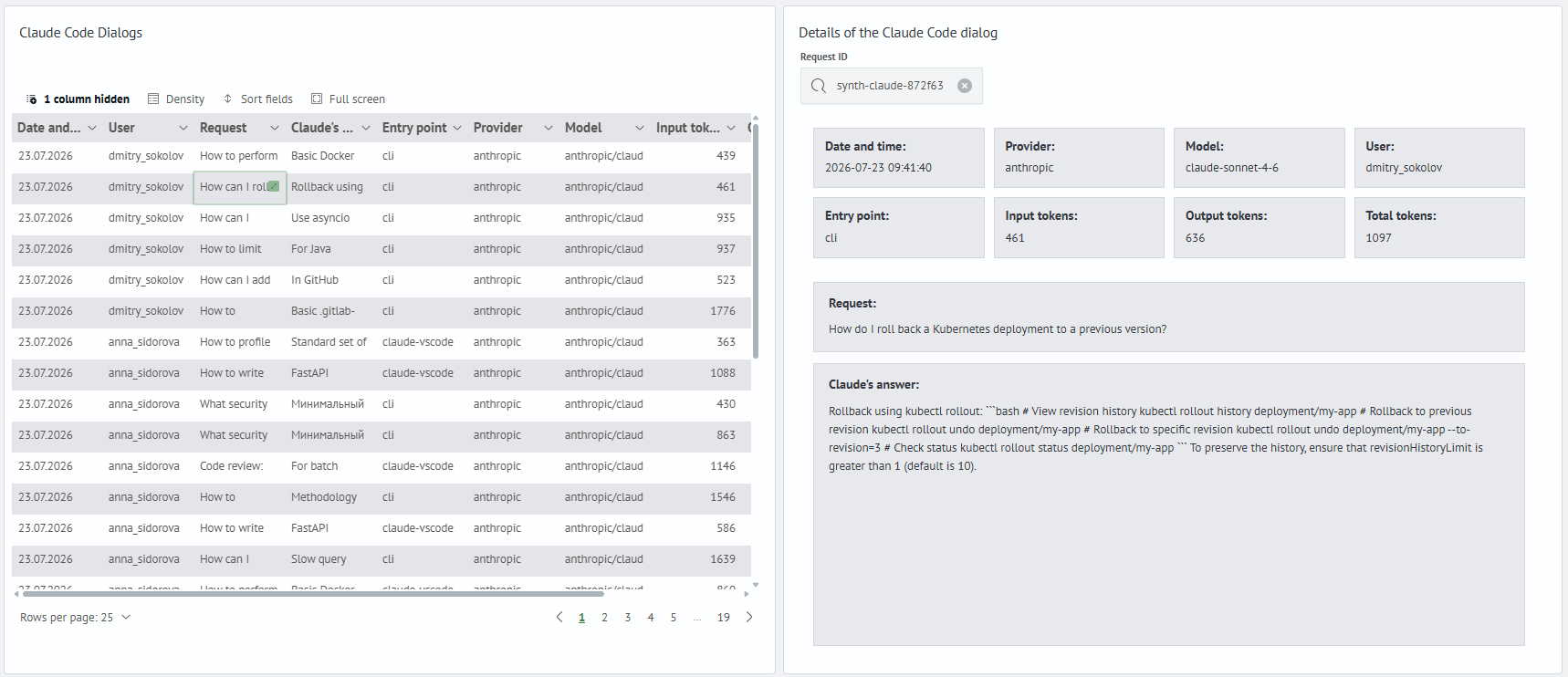Open the Provider column menu chevron
The image size is (1568, 677).
point(549,128)
